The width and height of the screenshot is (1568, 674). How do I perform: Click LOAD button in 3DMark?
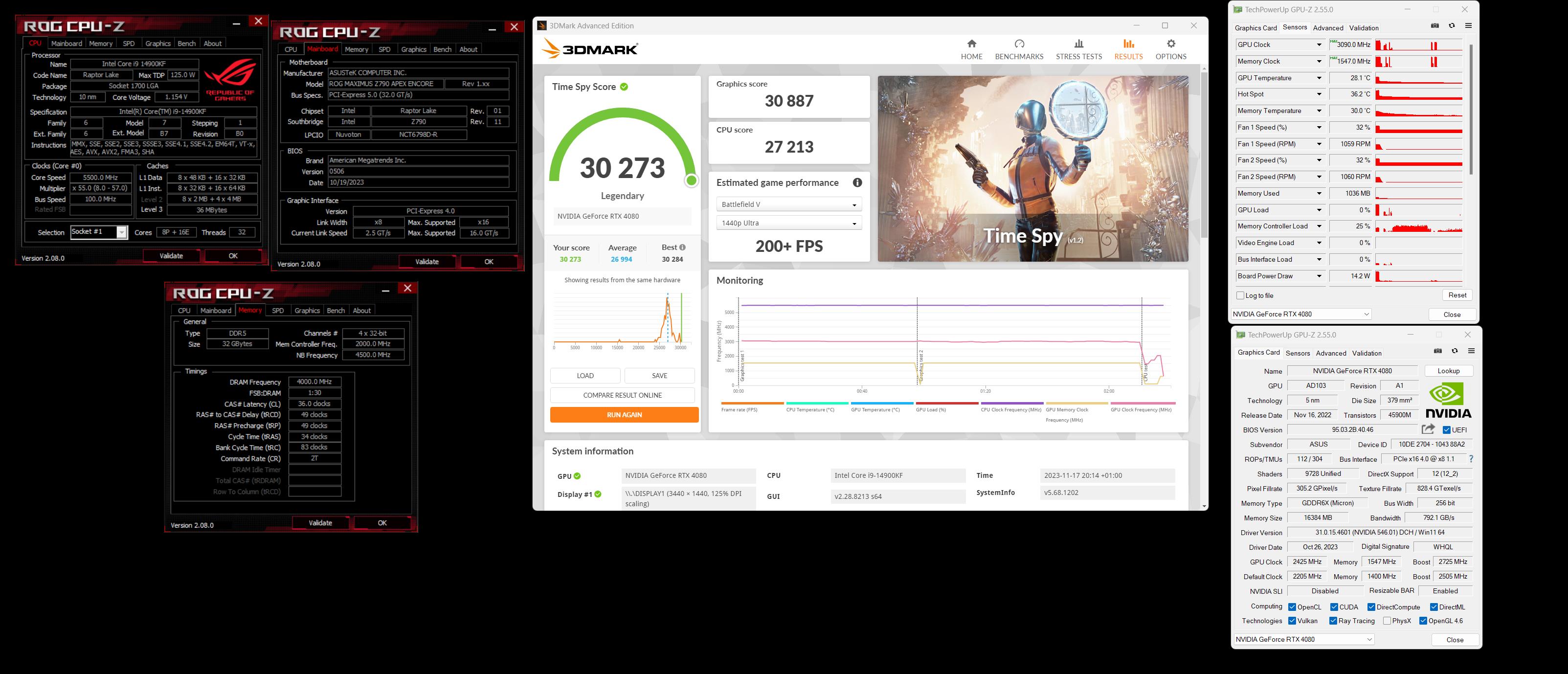585,376
